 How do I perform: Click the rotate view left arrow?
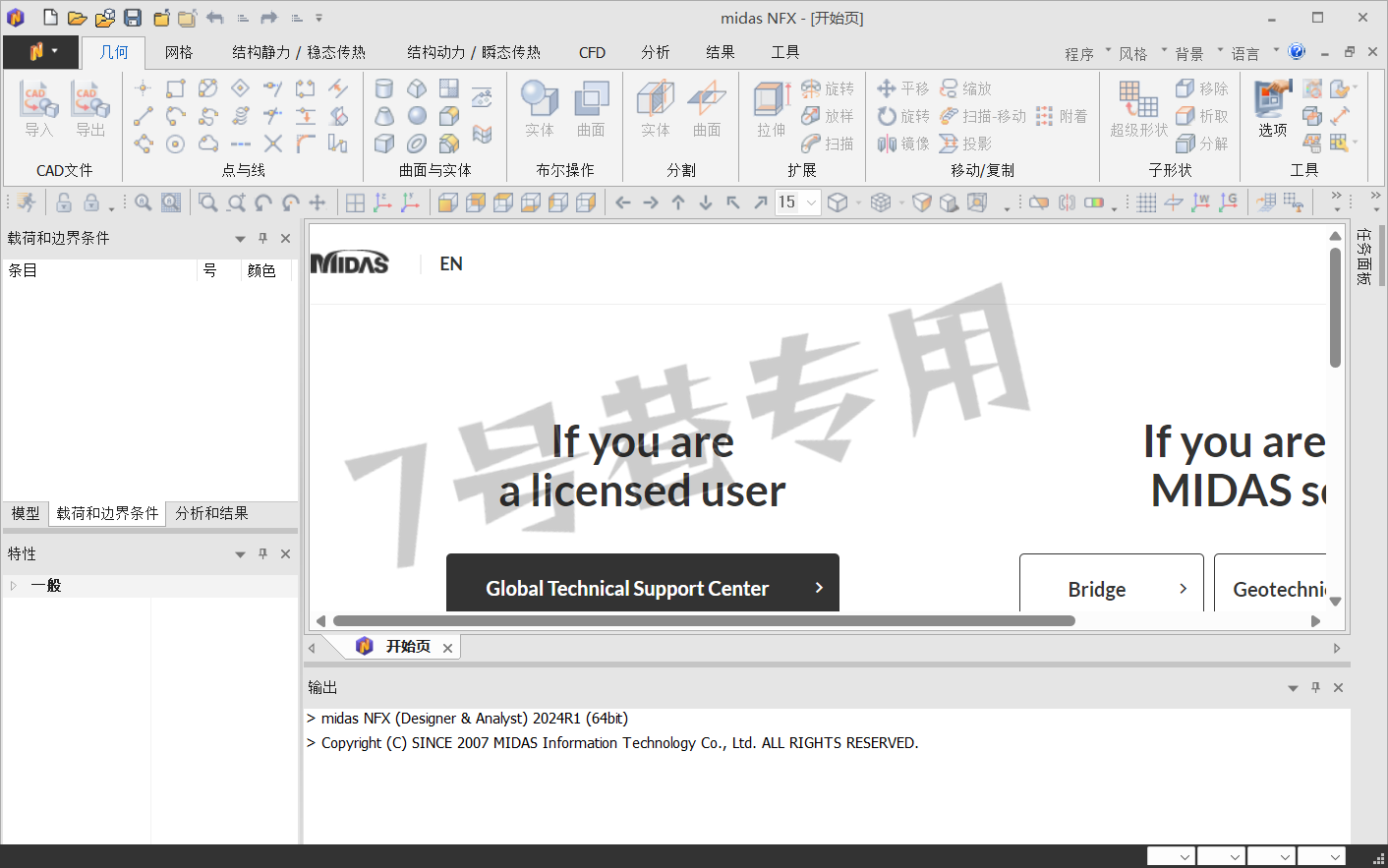point(623,203)
